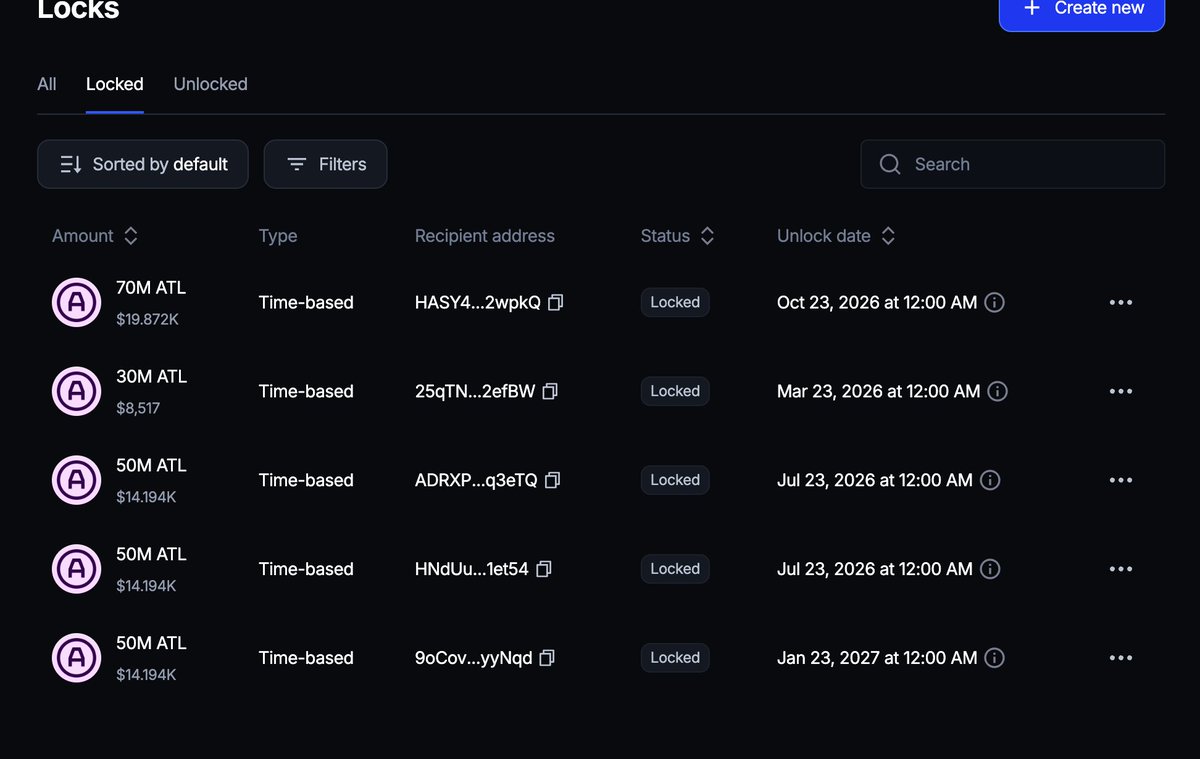This screenshot has height=759, width=1200.
Task: Select the Locked tab
Action: pos(115,84)
